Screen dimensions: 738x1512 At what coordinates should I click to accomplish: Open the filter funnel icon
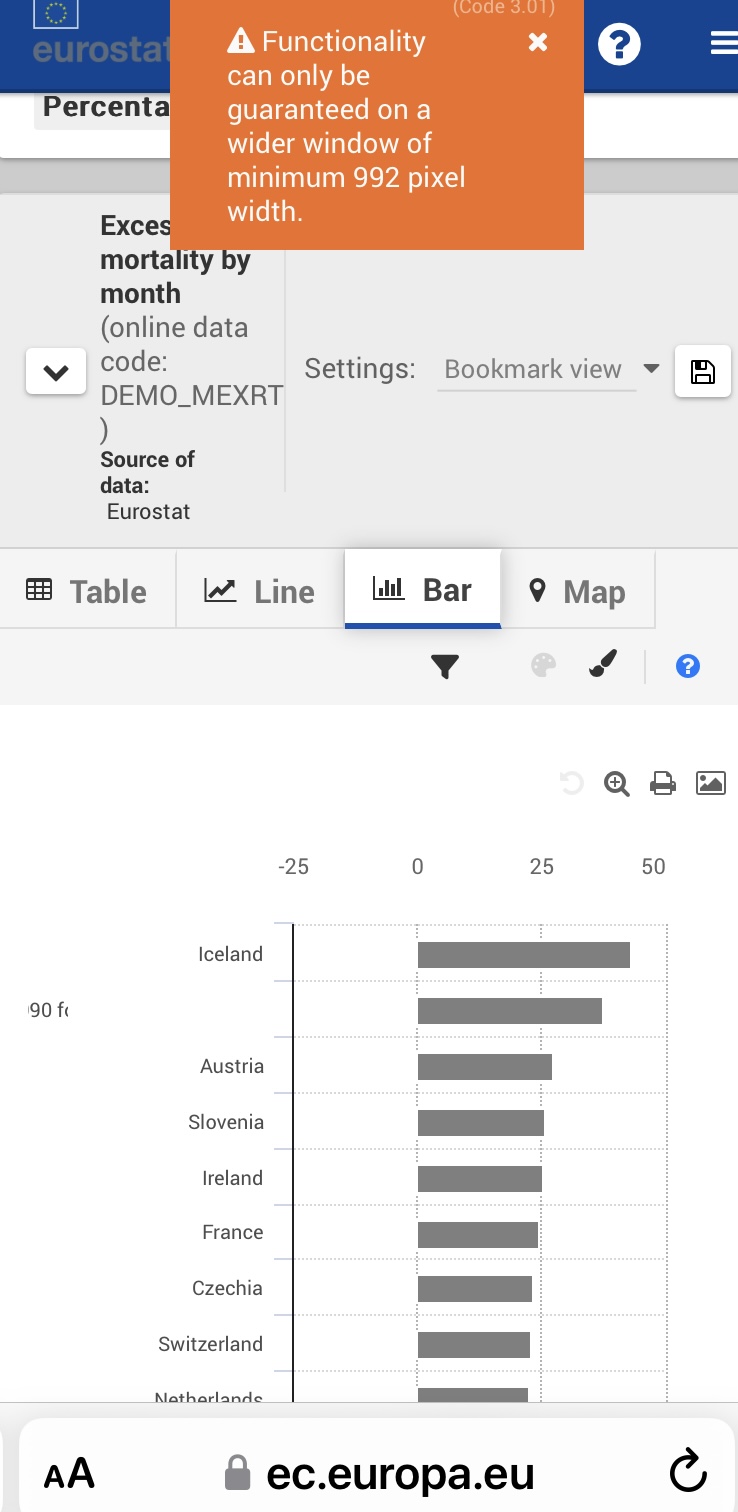(x=445, y=666)
